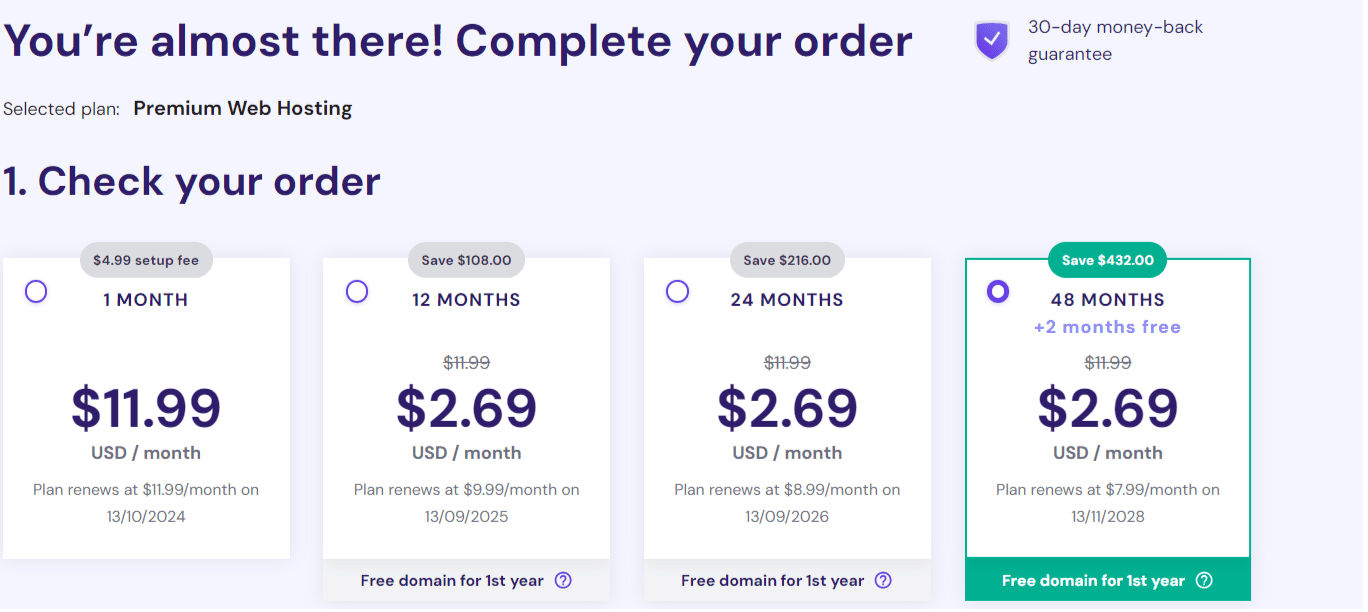Select the 12 MONTHS plan radio button
The height and width of the screenshot is (612, 1368).
click(x=357, y=291)
